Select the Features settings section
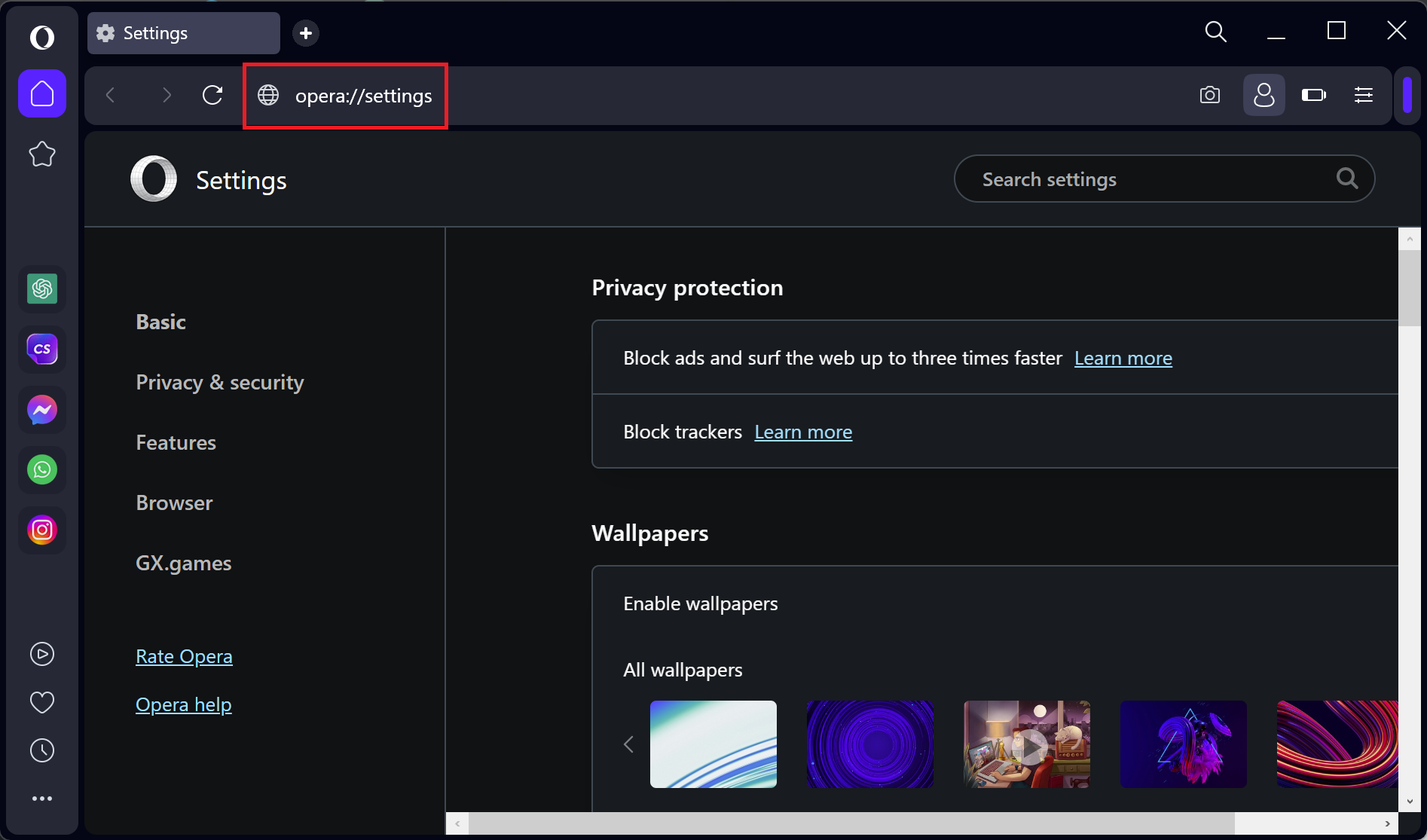This screenshot has height=840, width=1427. 176,443
